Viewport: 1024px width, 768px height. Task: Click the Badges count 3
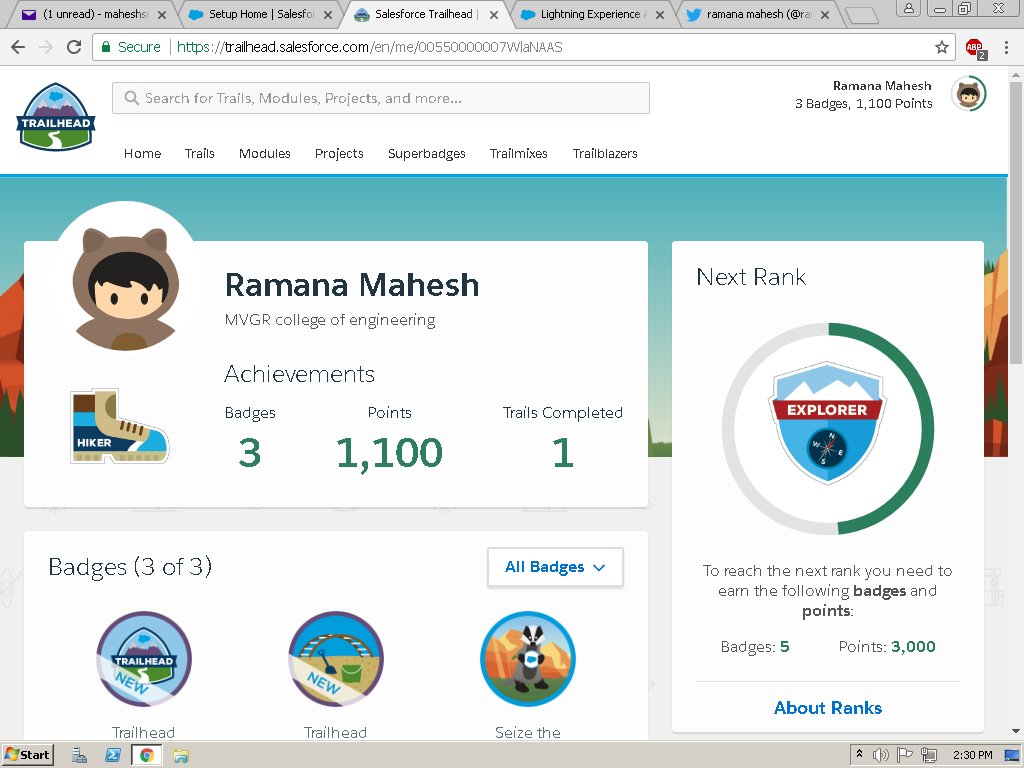249,453
